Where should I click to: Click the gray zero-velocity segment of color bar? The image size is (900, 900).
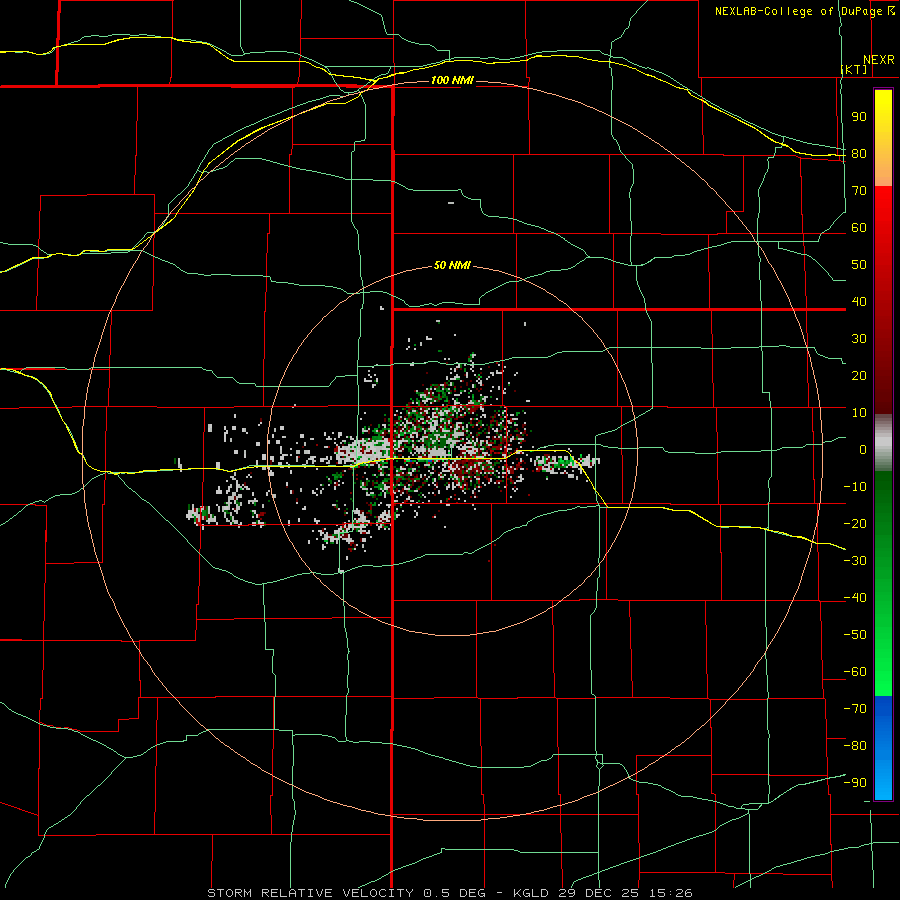(x=883, y=442)
